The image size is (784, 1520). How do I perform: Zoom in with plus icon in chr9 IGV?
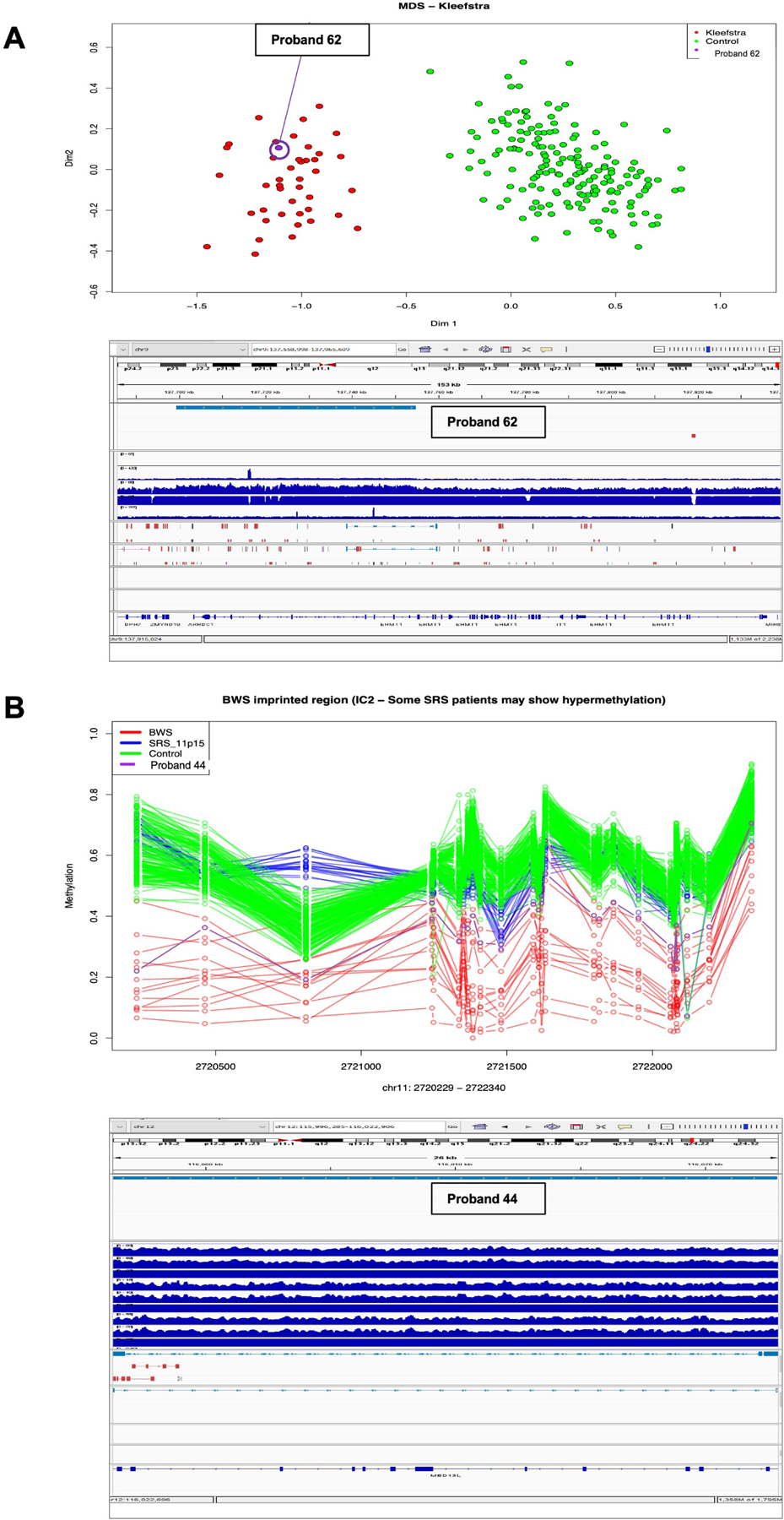pos(774,349)
